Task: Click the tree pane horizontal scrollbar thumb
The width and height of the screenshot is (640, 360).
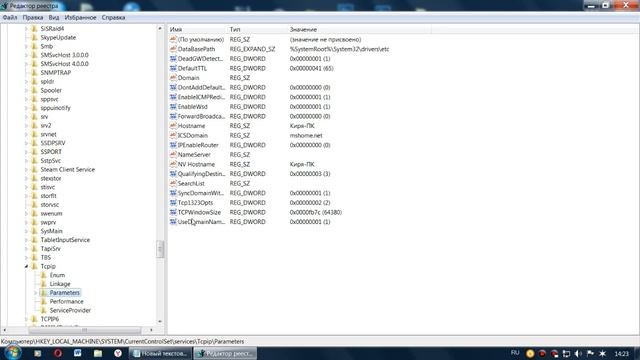Action: [x=84, y=330]
